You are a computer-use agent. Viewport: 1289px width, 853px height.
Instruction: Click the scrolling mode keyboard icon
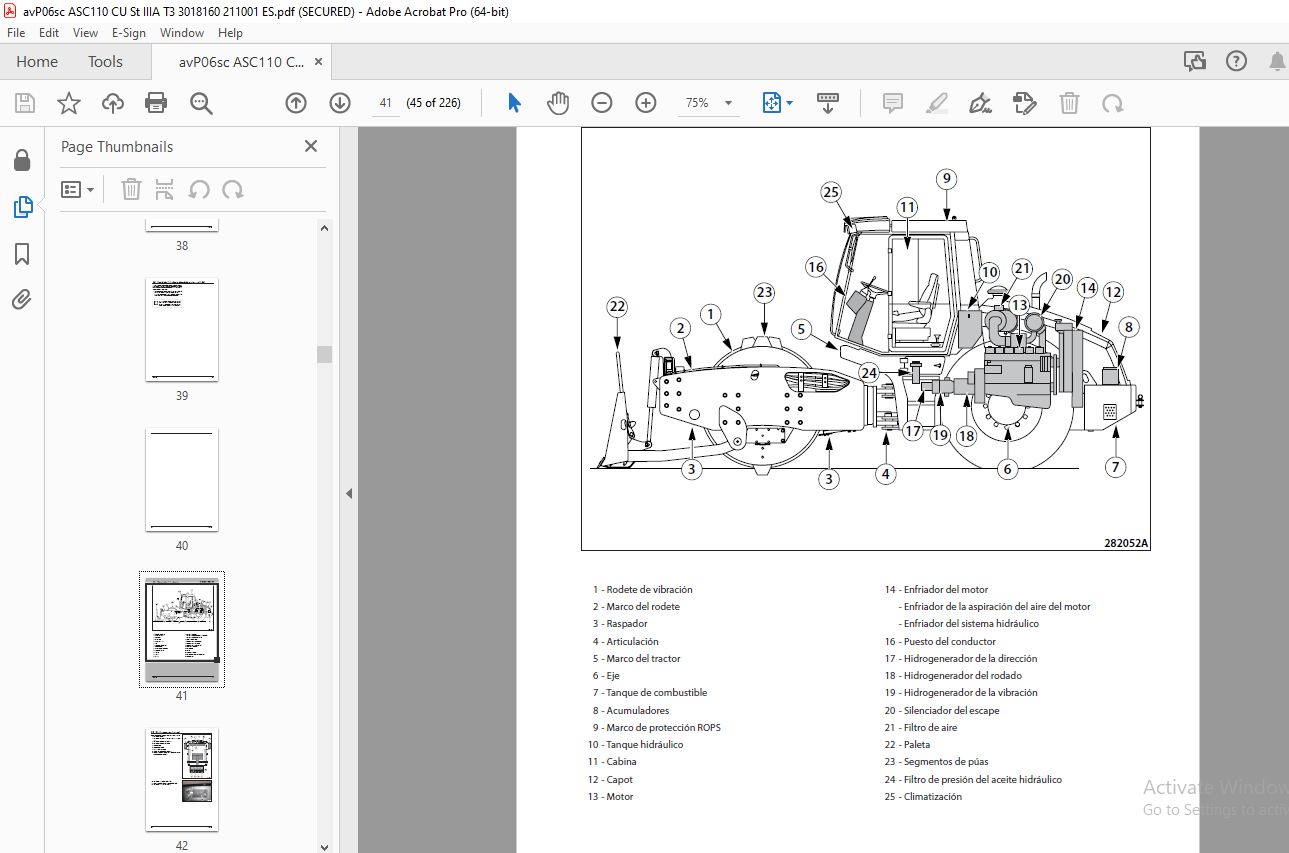tap(828, 103)
